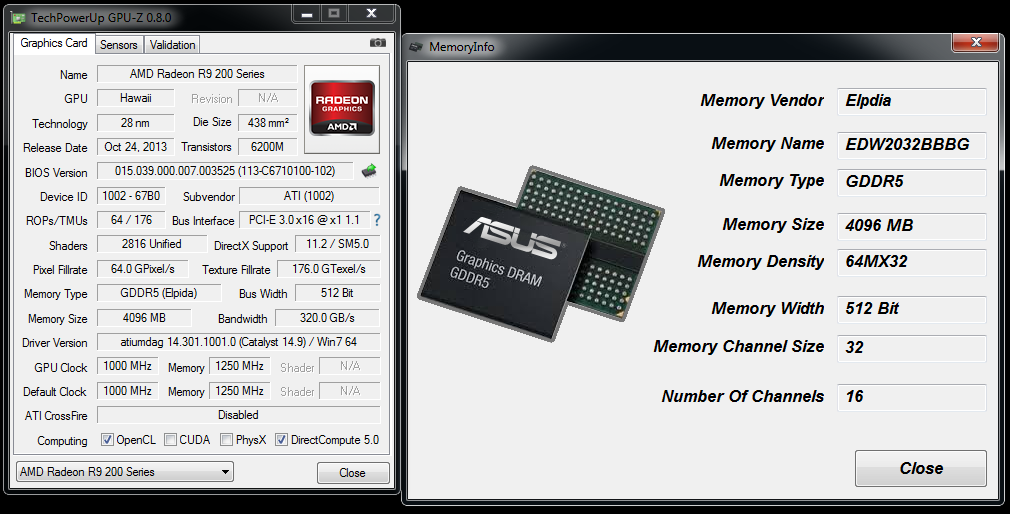Click the ATI CrossFire field showing Disabled
1010x514 pixels.
[238, 415]
